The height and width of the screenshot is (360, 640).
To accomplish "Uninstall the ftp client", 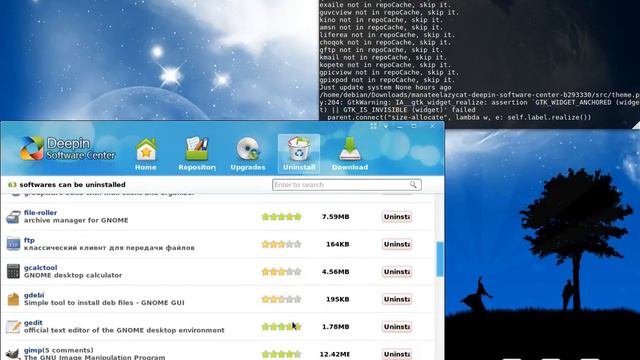I will (397, 244).
